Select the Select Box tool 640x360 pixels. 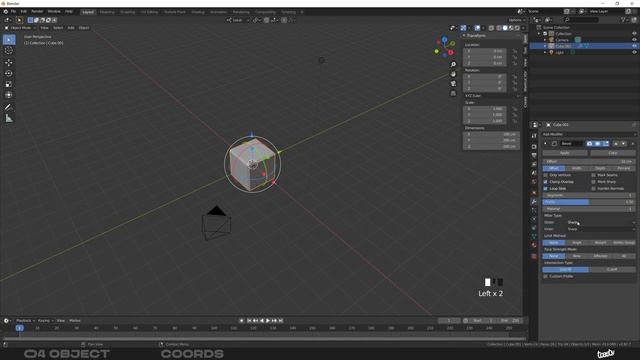coord(9,40)
